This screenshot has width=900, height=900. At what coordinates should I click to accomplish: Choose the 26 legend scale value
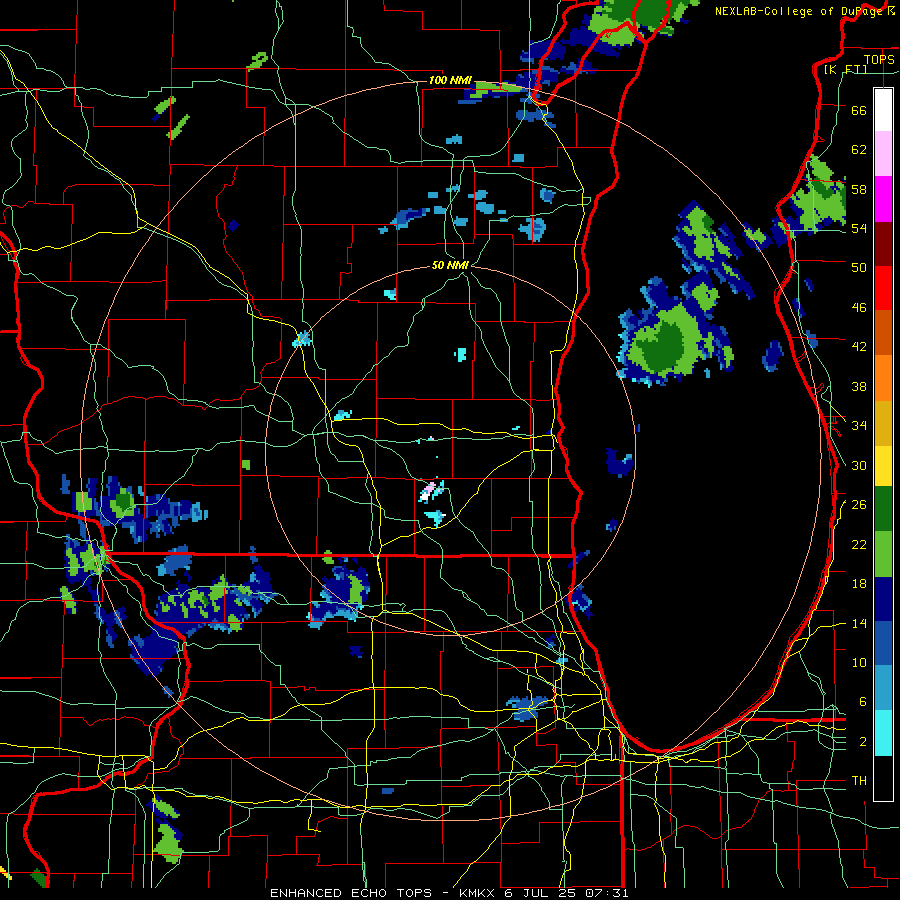[859, 505]
